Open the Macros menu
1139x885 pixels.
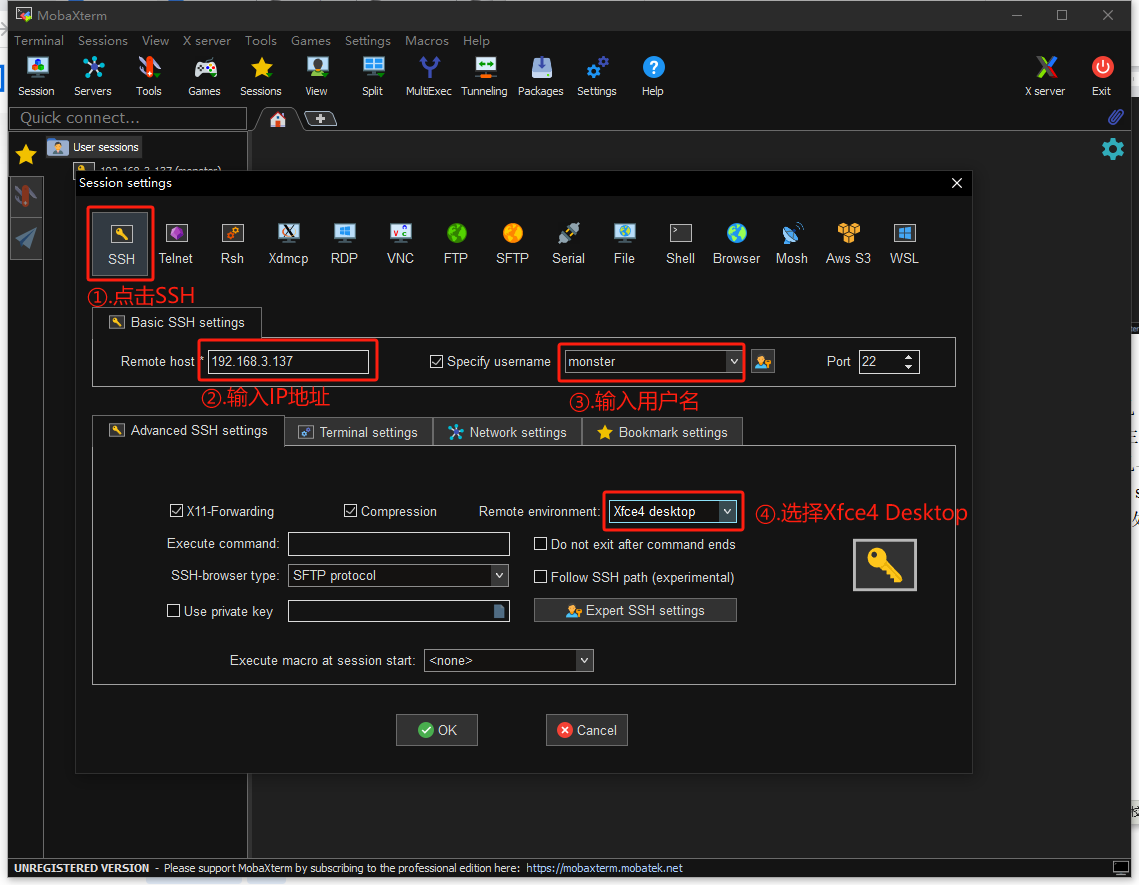pyautogui.click(x=426, y=41)
